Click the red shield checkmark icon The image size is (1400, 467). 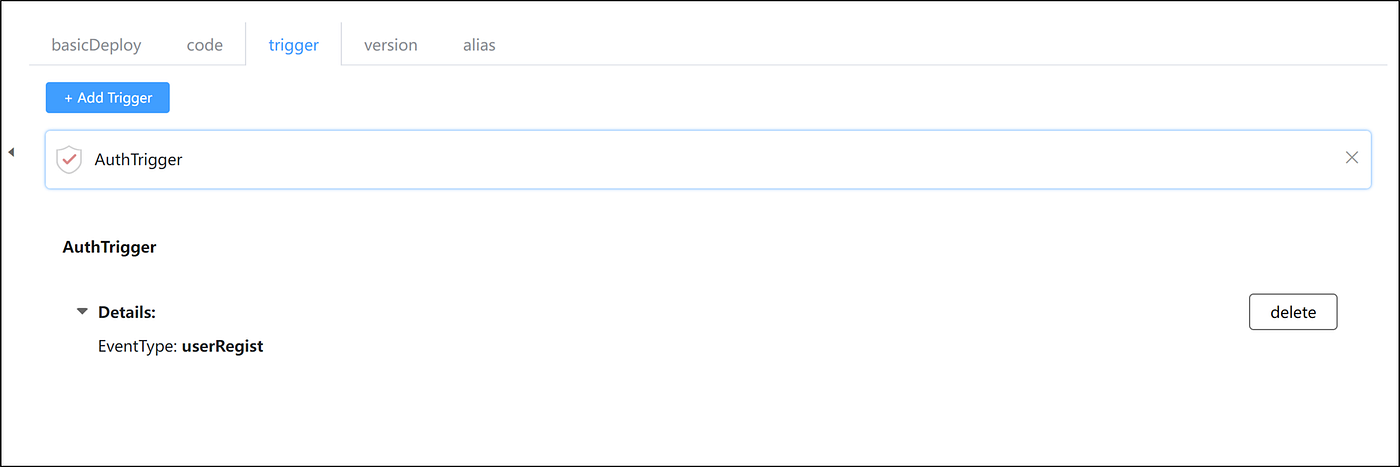pos(68,159)
